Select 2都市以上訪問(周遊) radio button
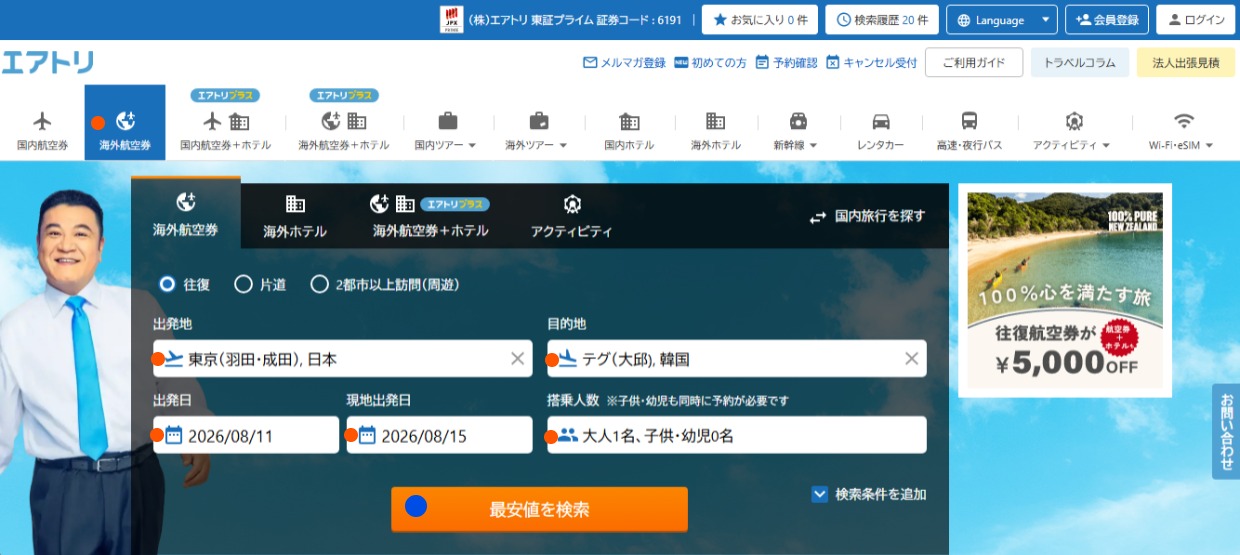The image size is (1240, 555). [x=319, y=284]
